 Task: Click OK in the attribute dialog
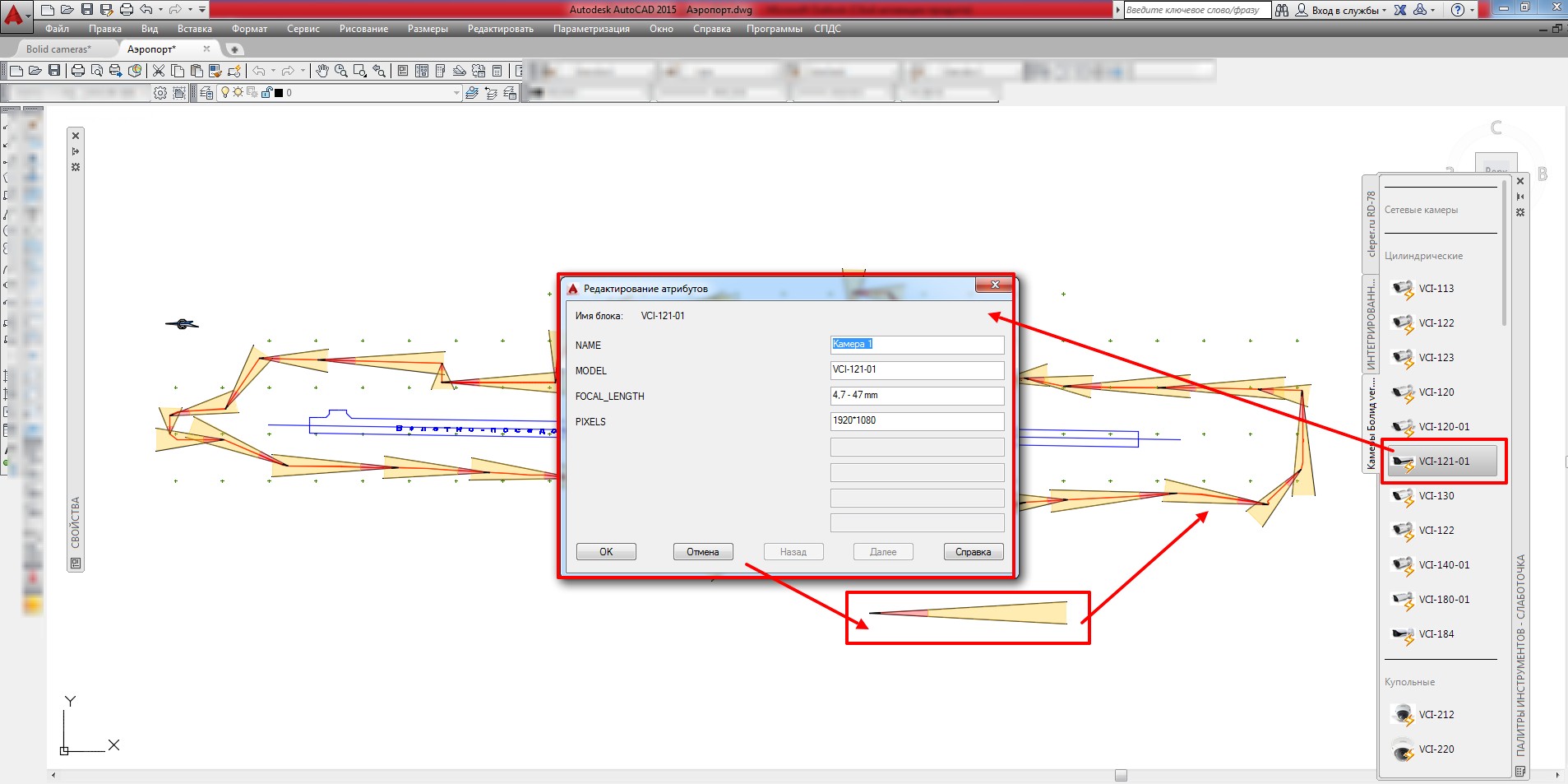606,552
